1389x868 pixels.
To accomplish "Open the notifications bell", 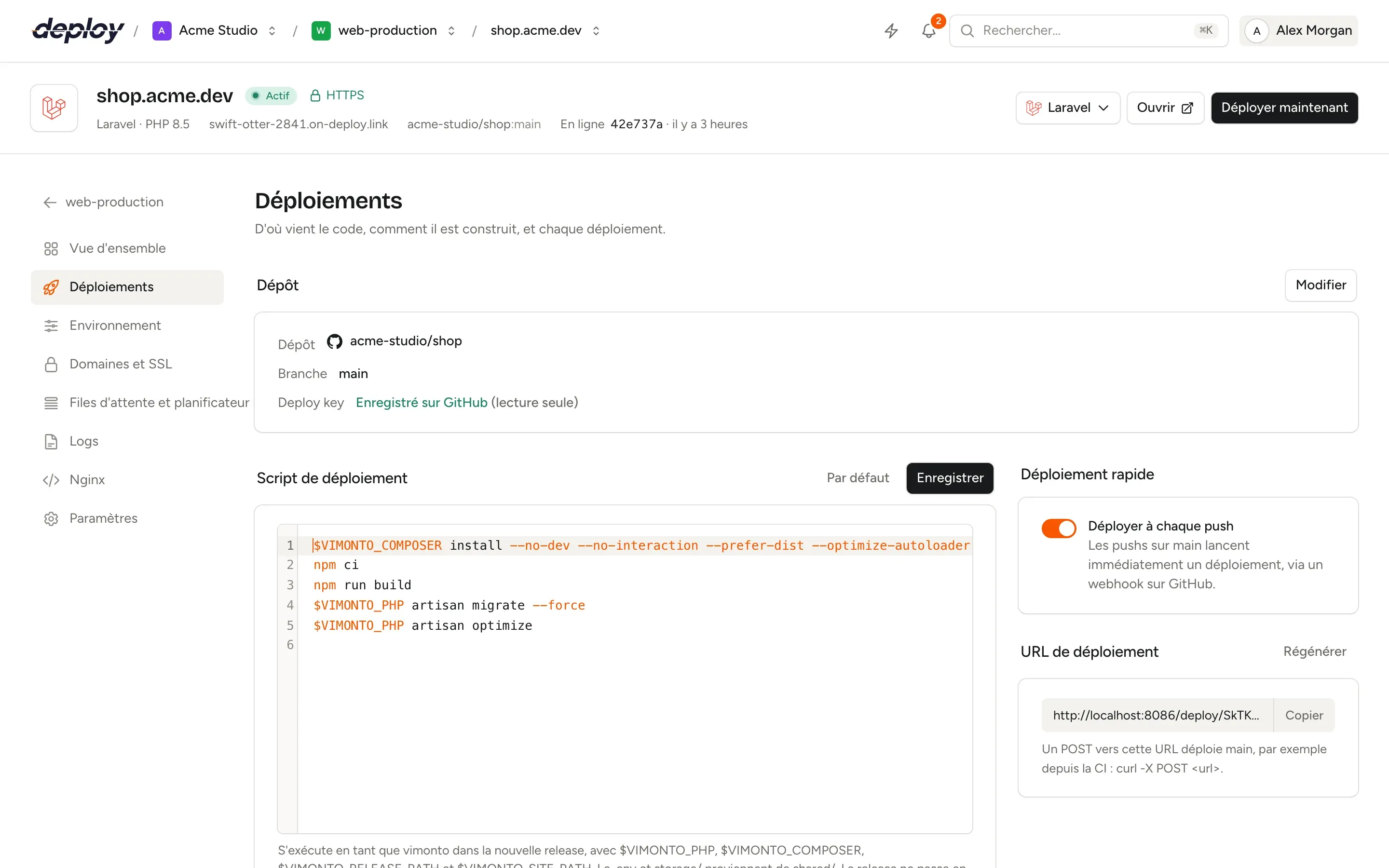I will pyautogui.click(x=929, y=30).
